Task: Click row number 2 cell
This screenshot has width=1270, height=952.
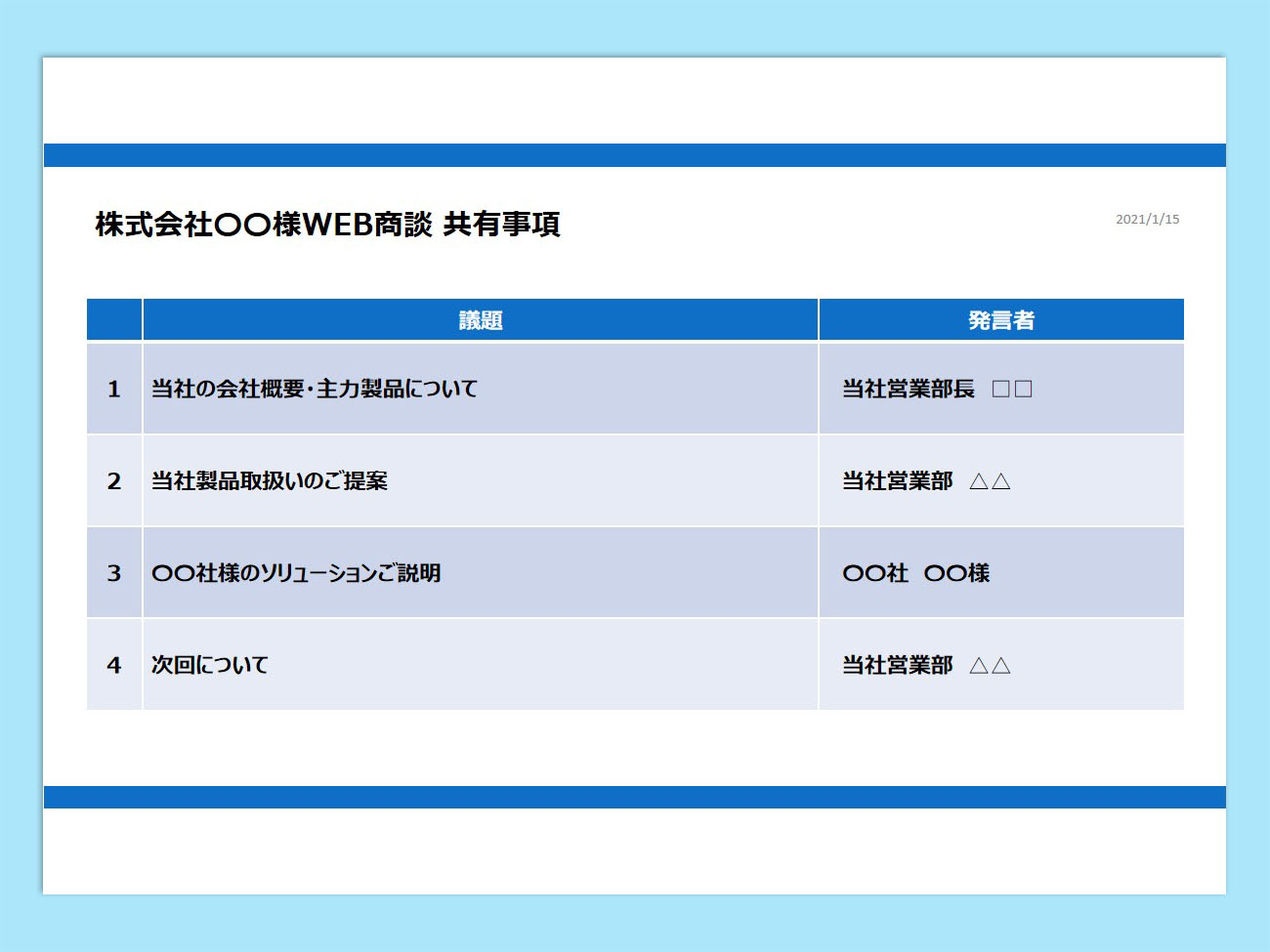Action: point(114,480)
